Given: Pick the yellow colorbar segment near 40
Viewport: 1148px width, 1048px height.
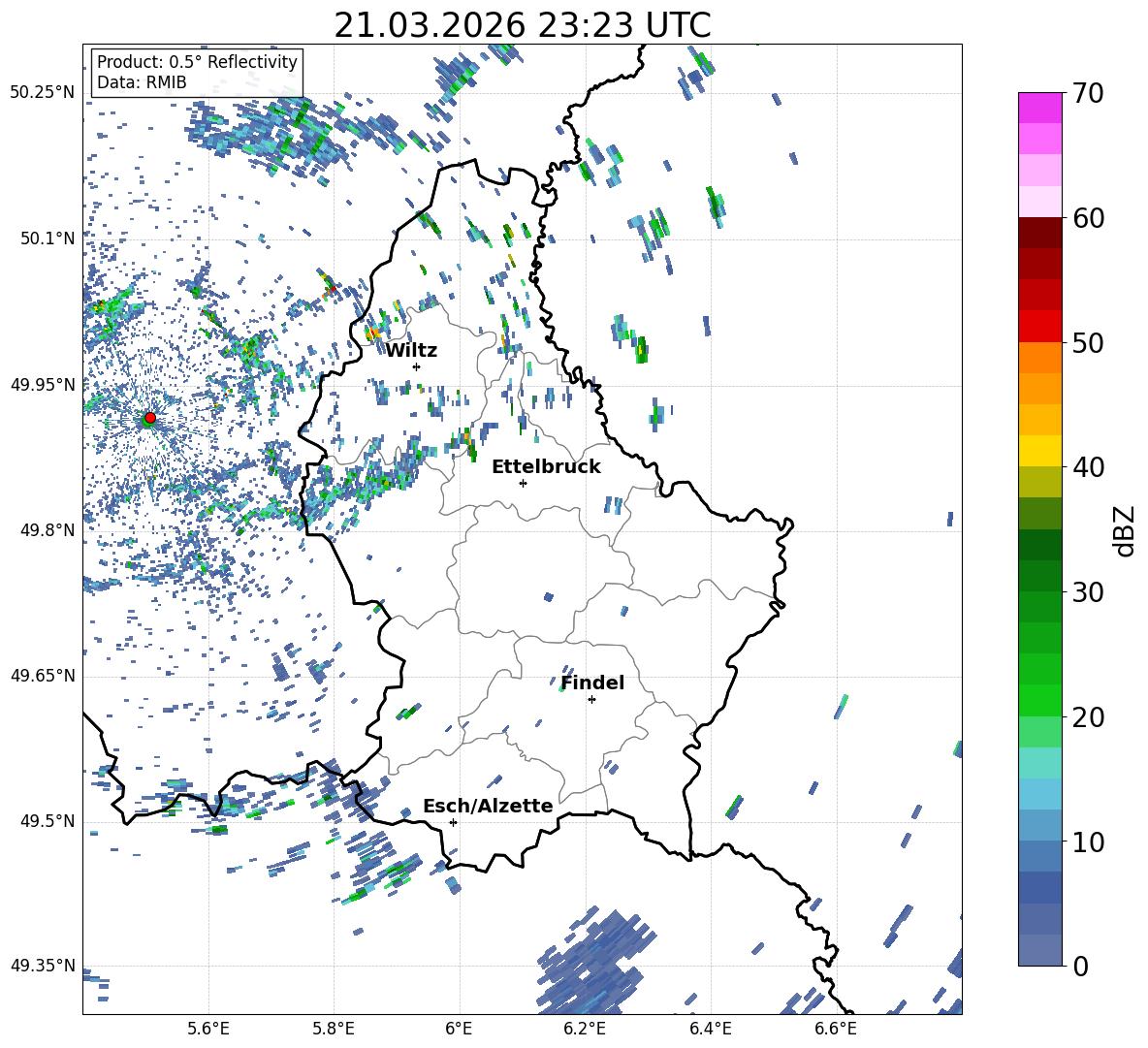Looking at the screenshot, I should click(x=1039, y=451).
